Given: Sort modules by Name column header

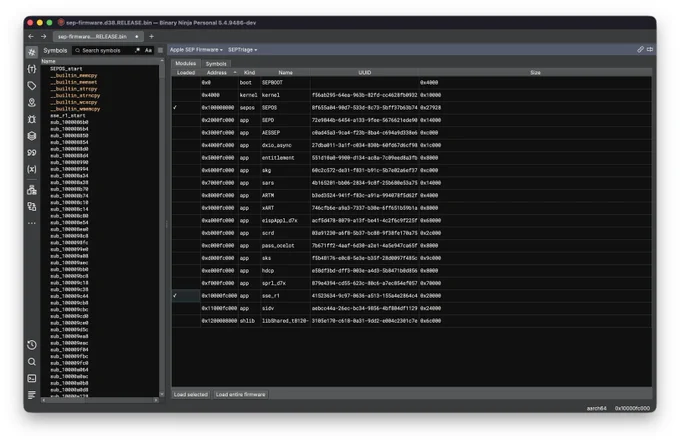Looking at the screenshot, I should 285,72.
